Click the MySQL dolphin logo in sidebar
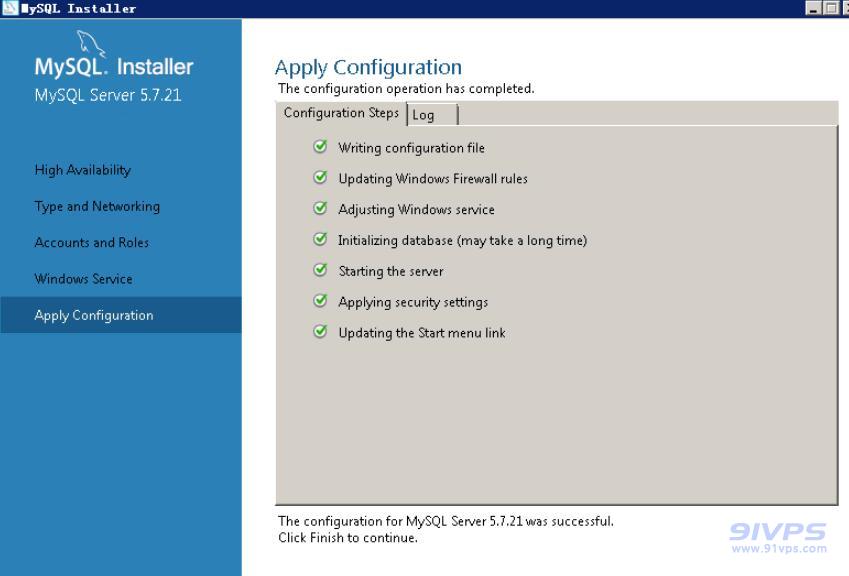The height and width of the screenshot is (576, 849). (x=90, y=43)
